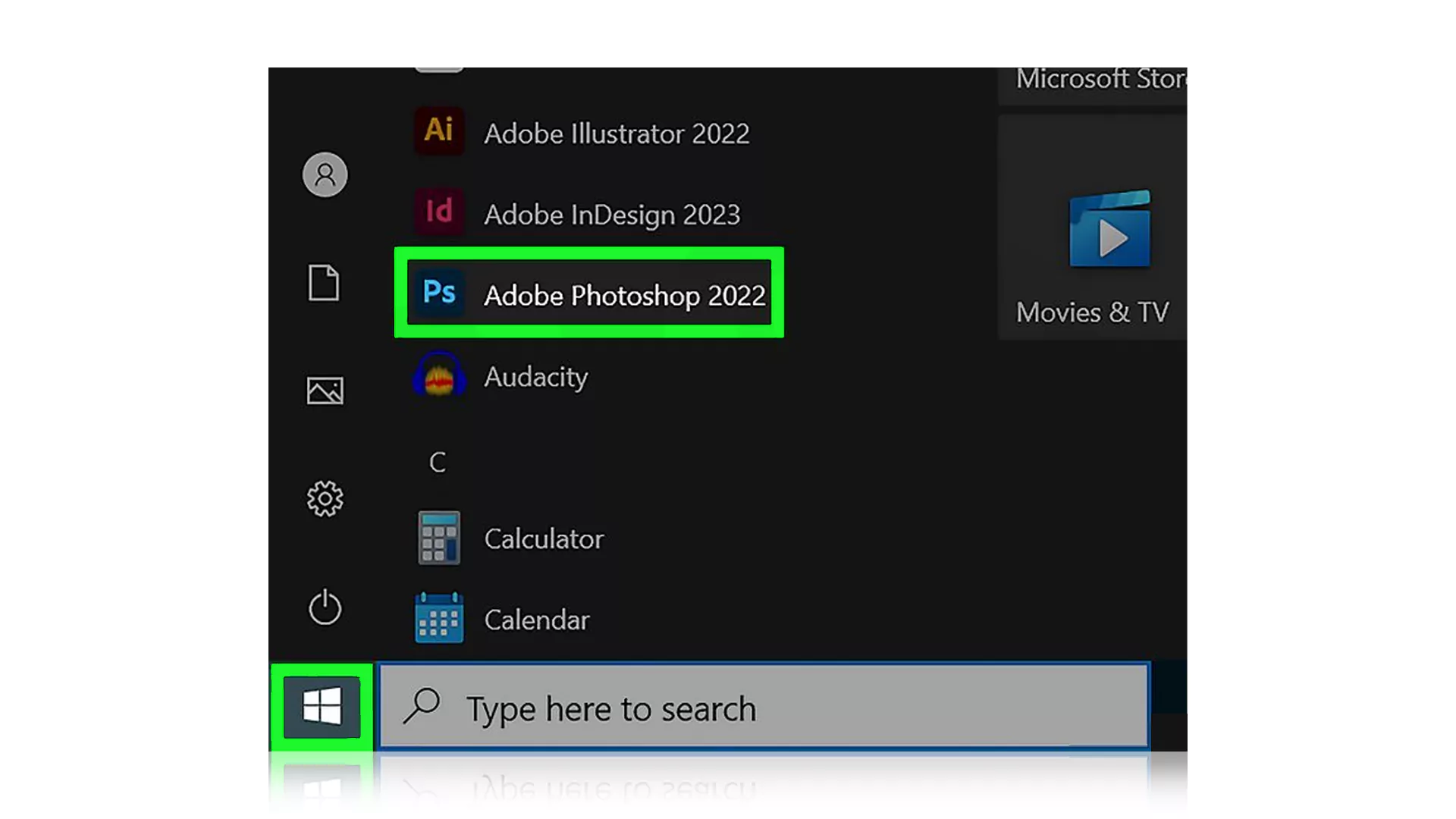Viewport: 1456px width, 819px height.
Task: Click the 'Type here to search' box
Action: coord(764,707)
